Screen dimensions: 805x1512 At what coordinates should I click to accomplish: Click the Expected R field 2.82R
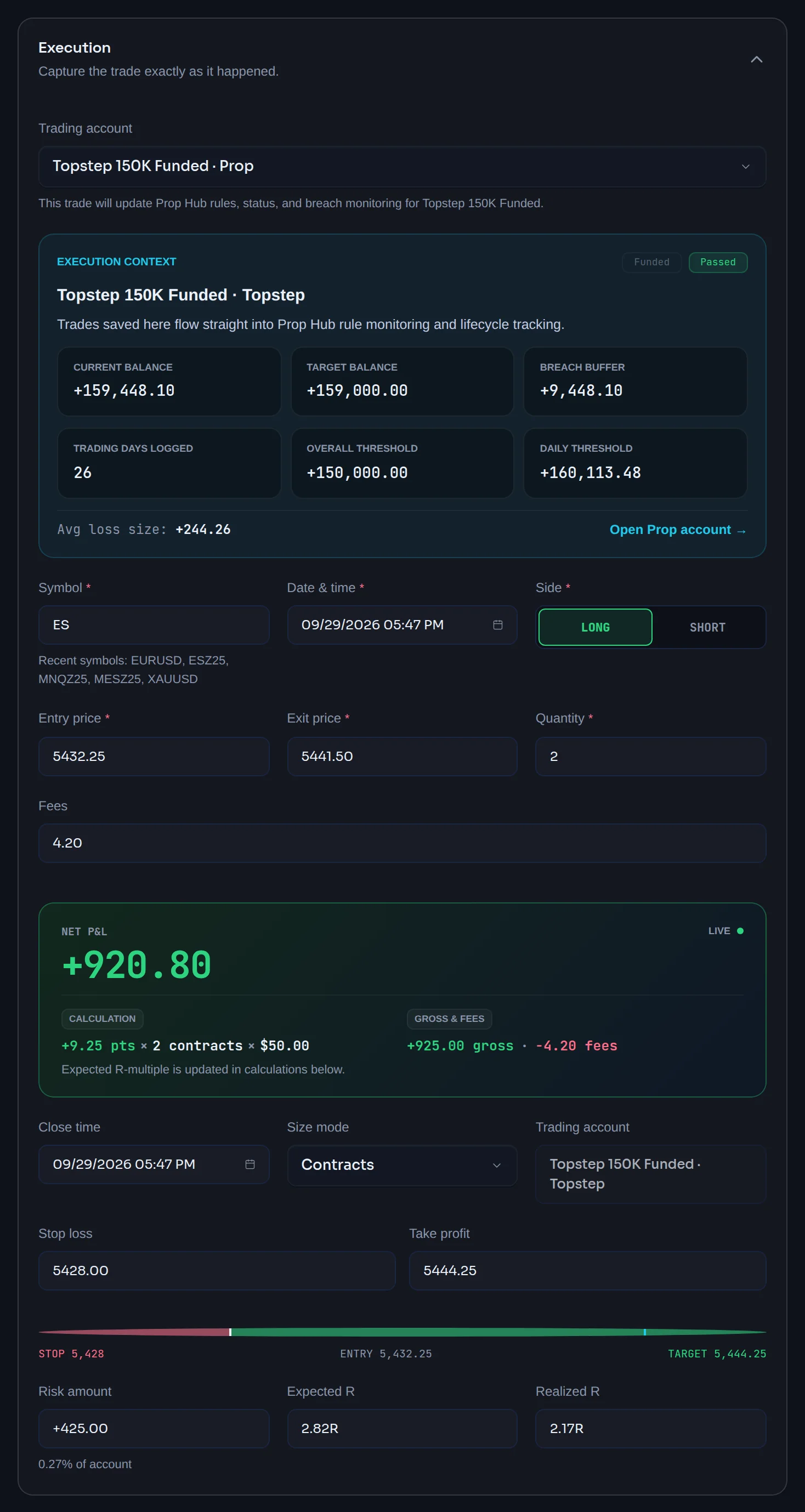pyautogui.click(x=402, y=1428)
